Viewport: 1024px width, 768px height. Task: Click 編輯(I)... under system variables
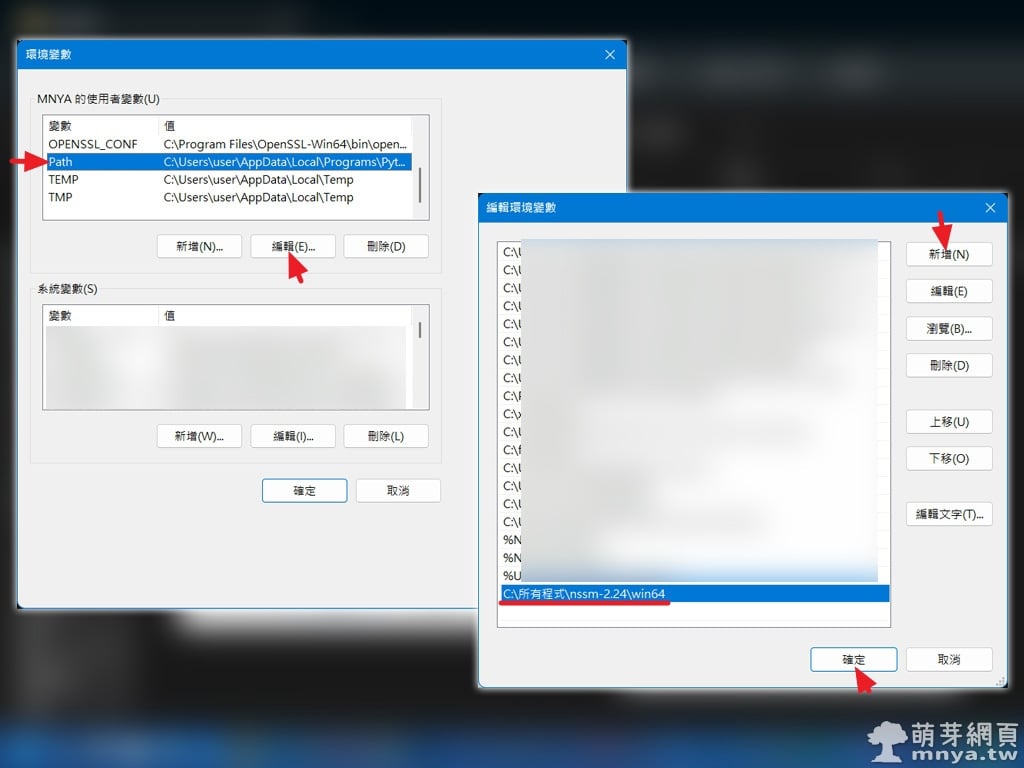(292, 436)
